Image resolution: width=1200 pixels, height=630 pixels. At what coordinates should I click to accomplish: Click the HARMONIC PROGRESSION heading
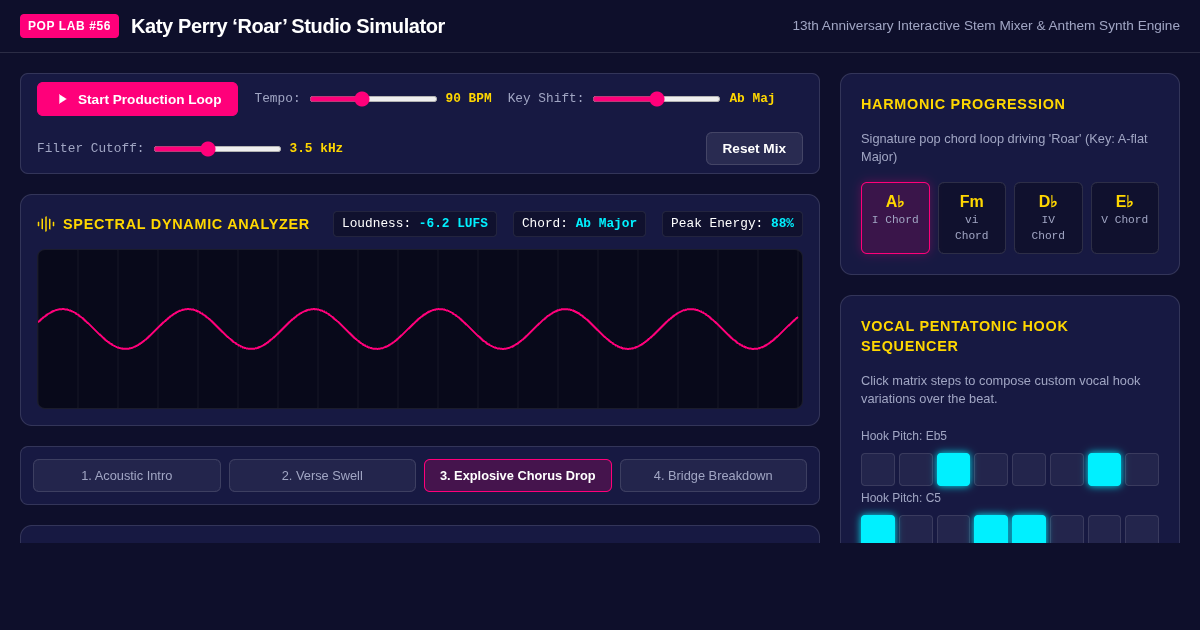963,104
